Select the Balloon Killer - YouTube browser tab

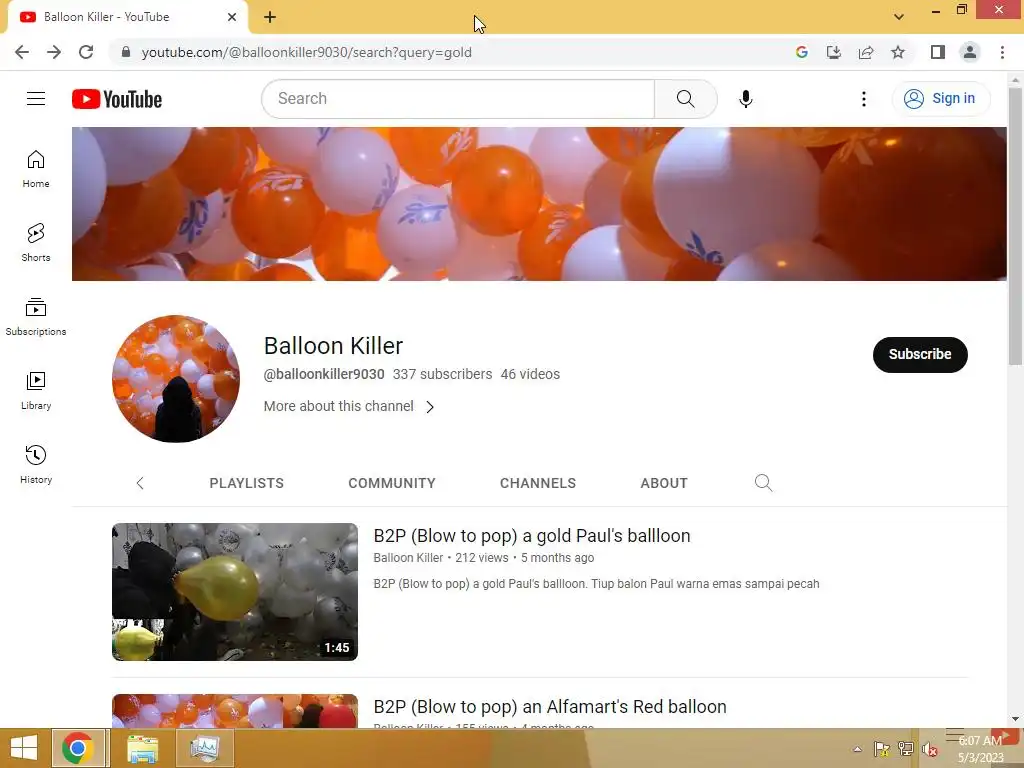[x=127, y=17]
